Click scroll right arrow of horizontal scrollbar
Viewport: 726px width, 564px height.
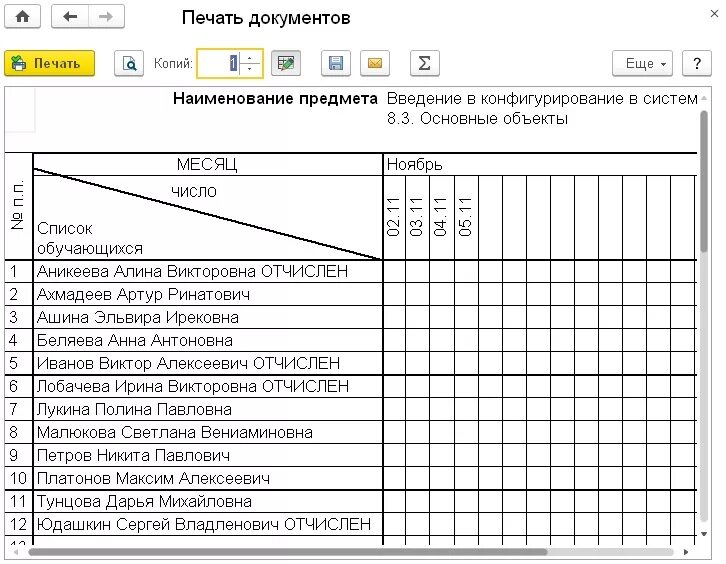pos(686,552)
